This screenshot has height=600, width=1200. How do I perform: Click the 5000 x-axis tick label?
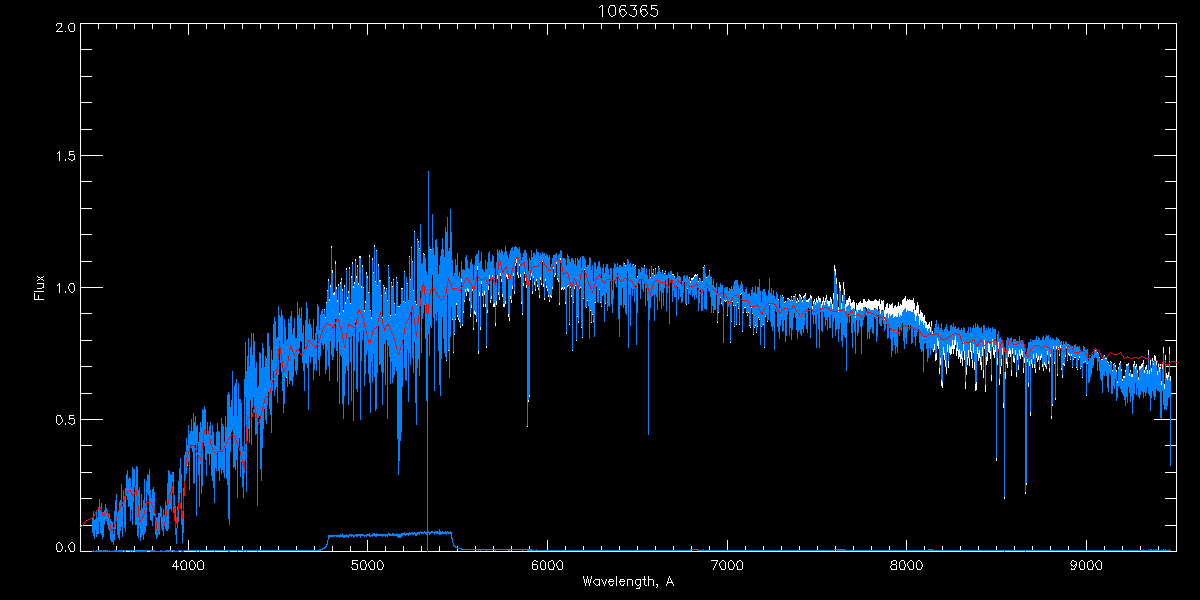click(367, 564)
